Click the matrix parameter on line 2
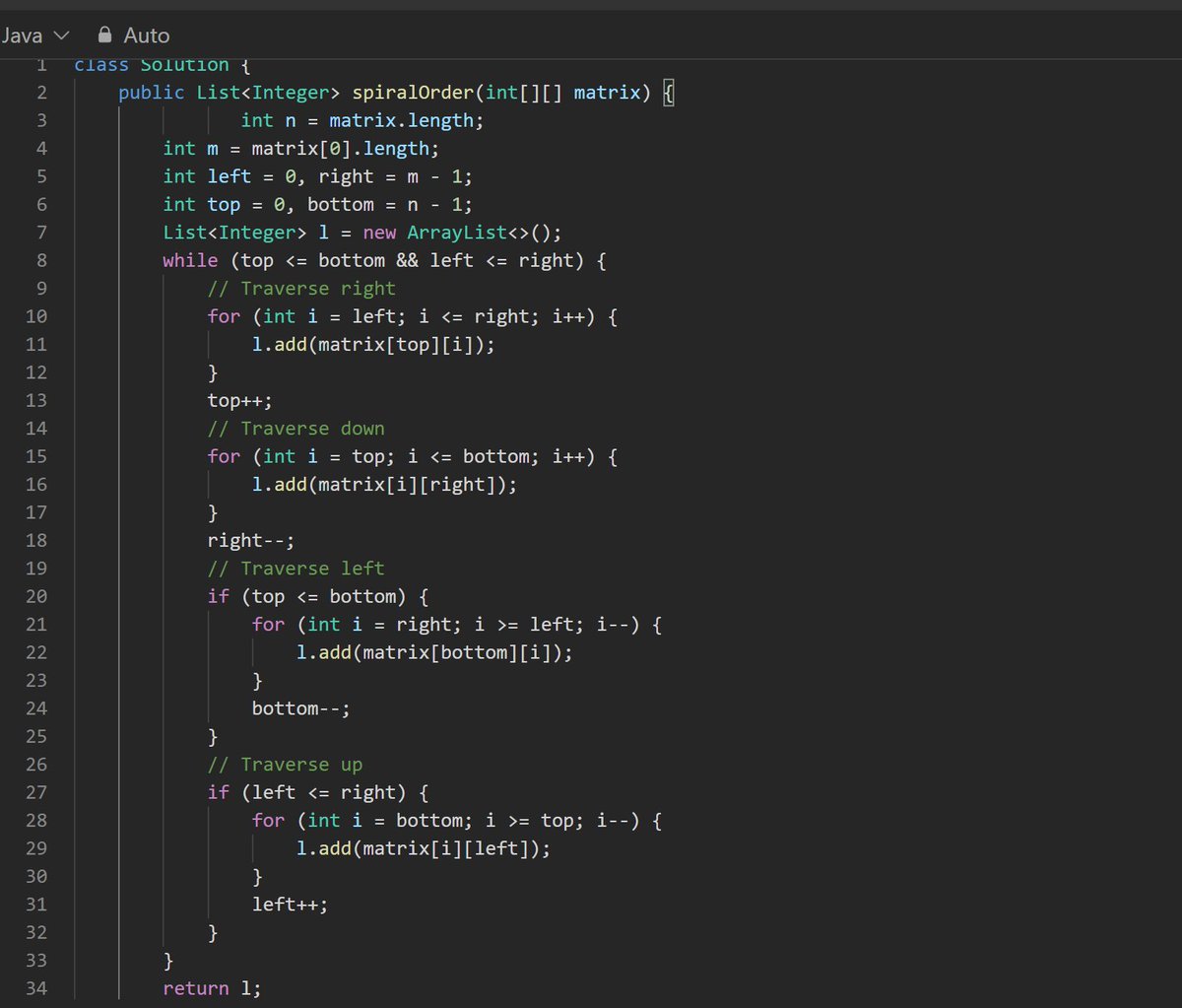 click(x=608, y=92)
